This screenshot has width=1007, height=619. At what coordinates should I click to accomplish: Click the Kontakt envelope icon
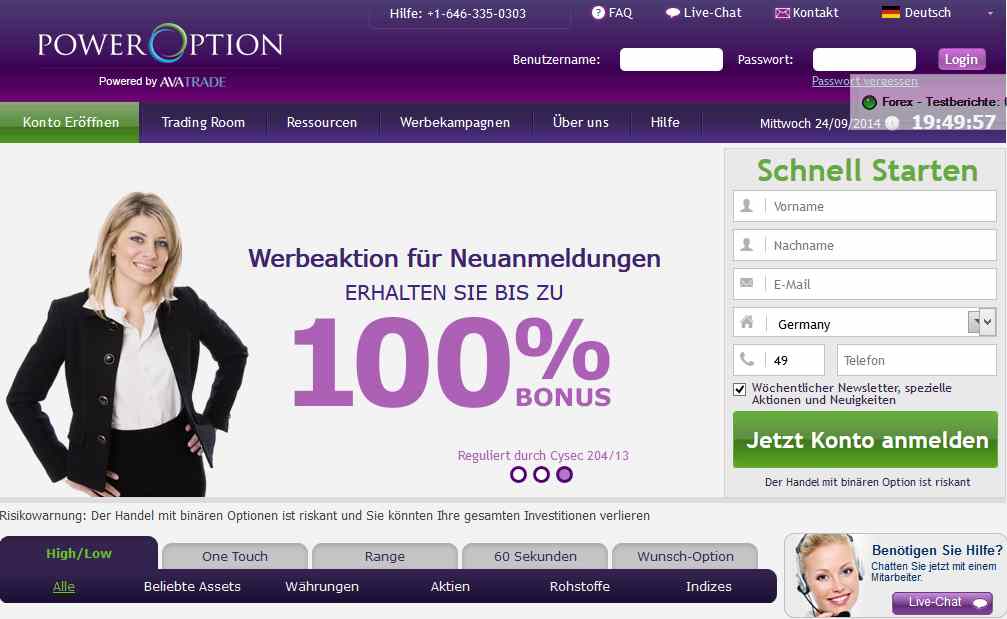coord(782,13)
